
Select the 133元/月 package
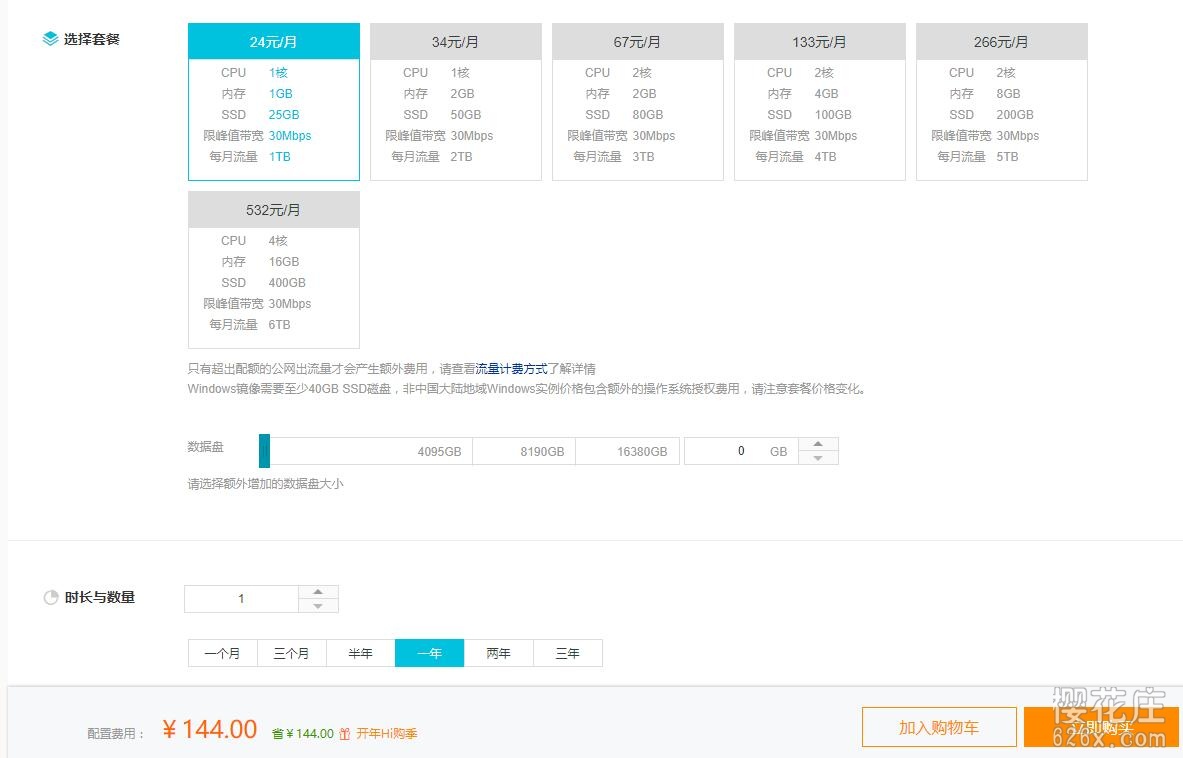pos(819,102)
